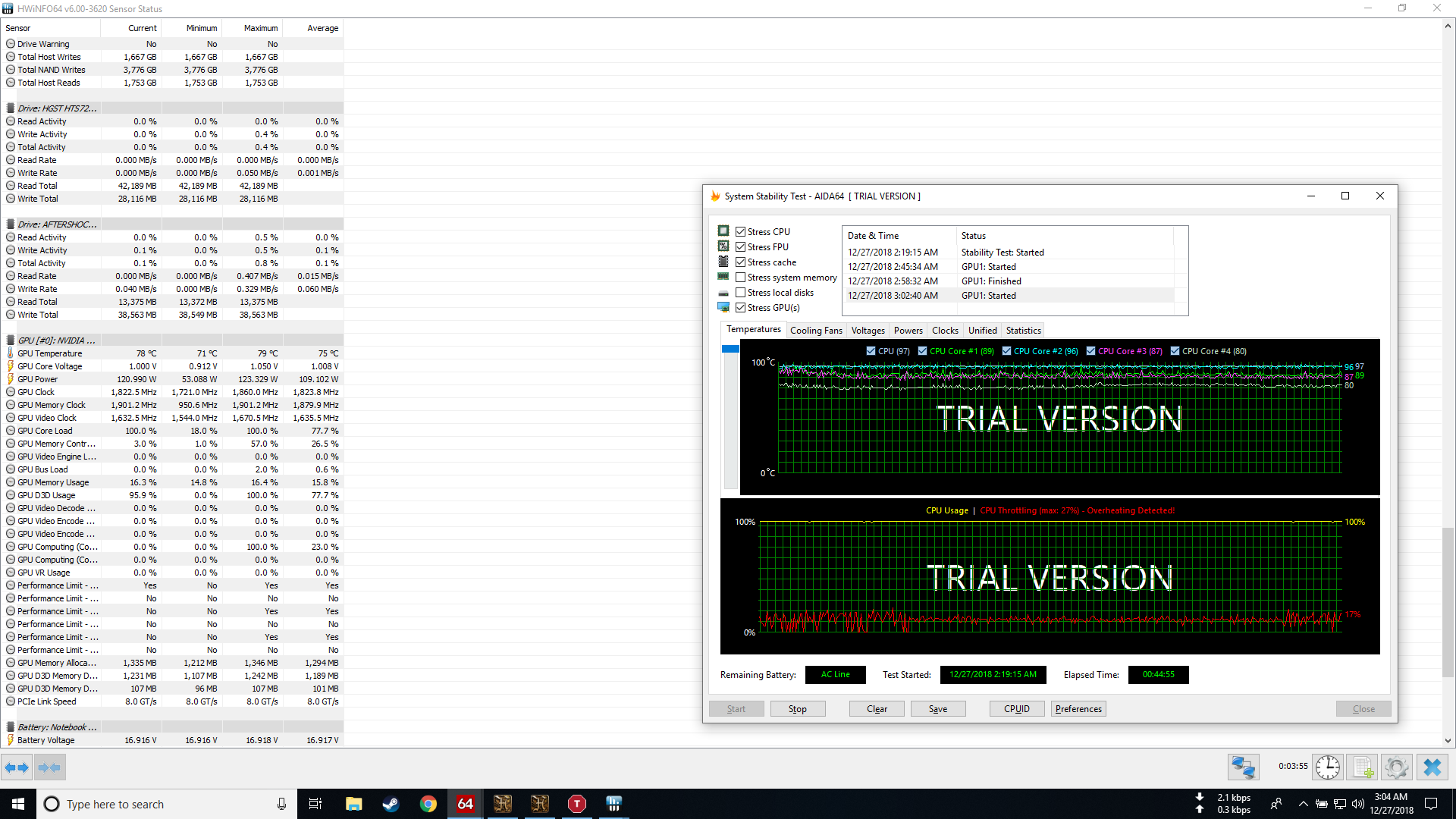
Task: Click the HWiNFO scrollbar up arrow
Action: pyautogui.click(x=1448, y=25)
